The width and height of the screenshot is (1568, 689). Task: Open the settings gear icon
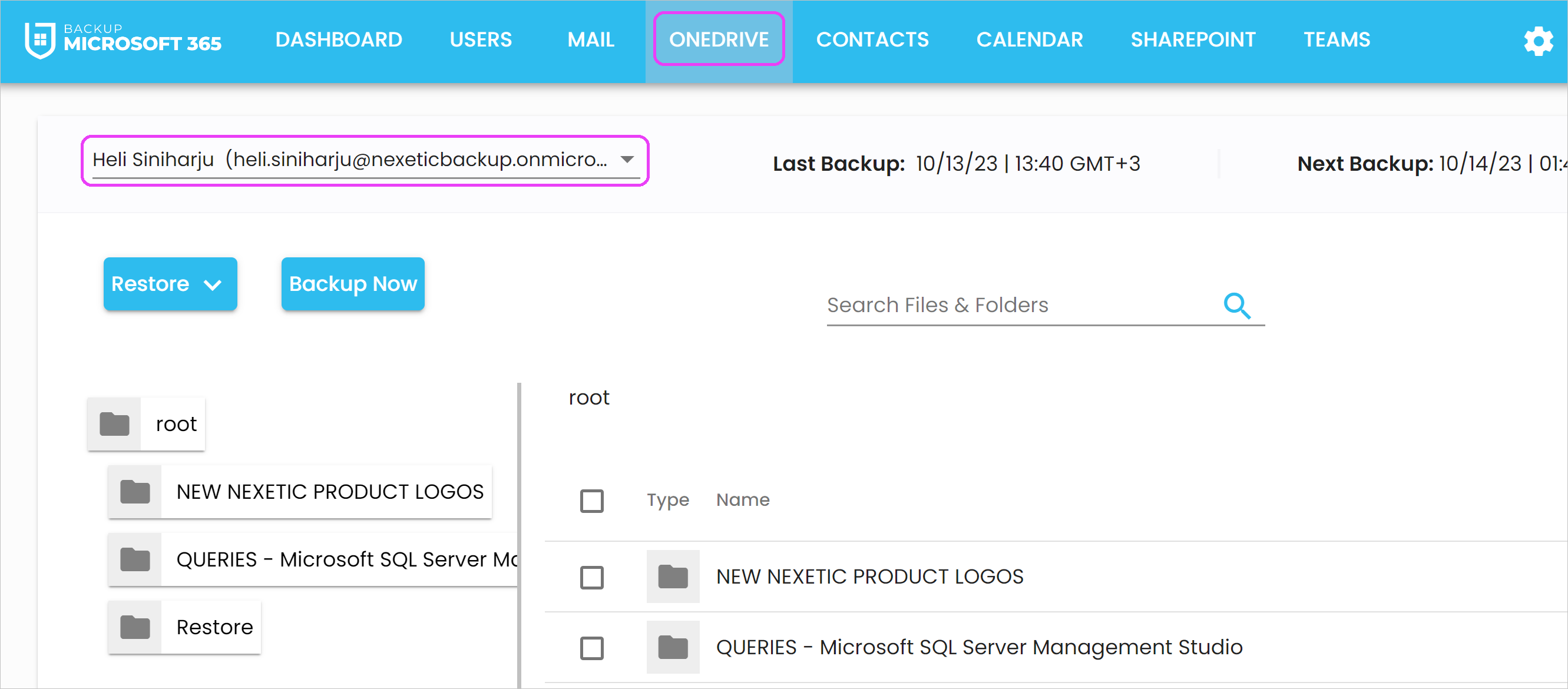(x=1538, y=40)
